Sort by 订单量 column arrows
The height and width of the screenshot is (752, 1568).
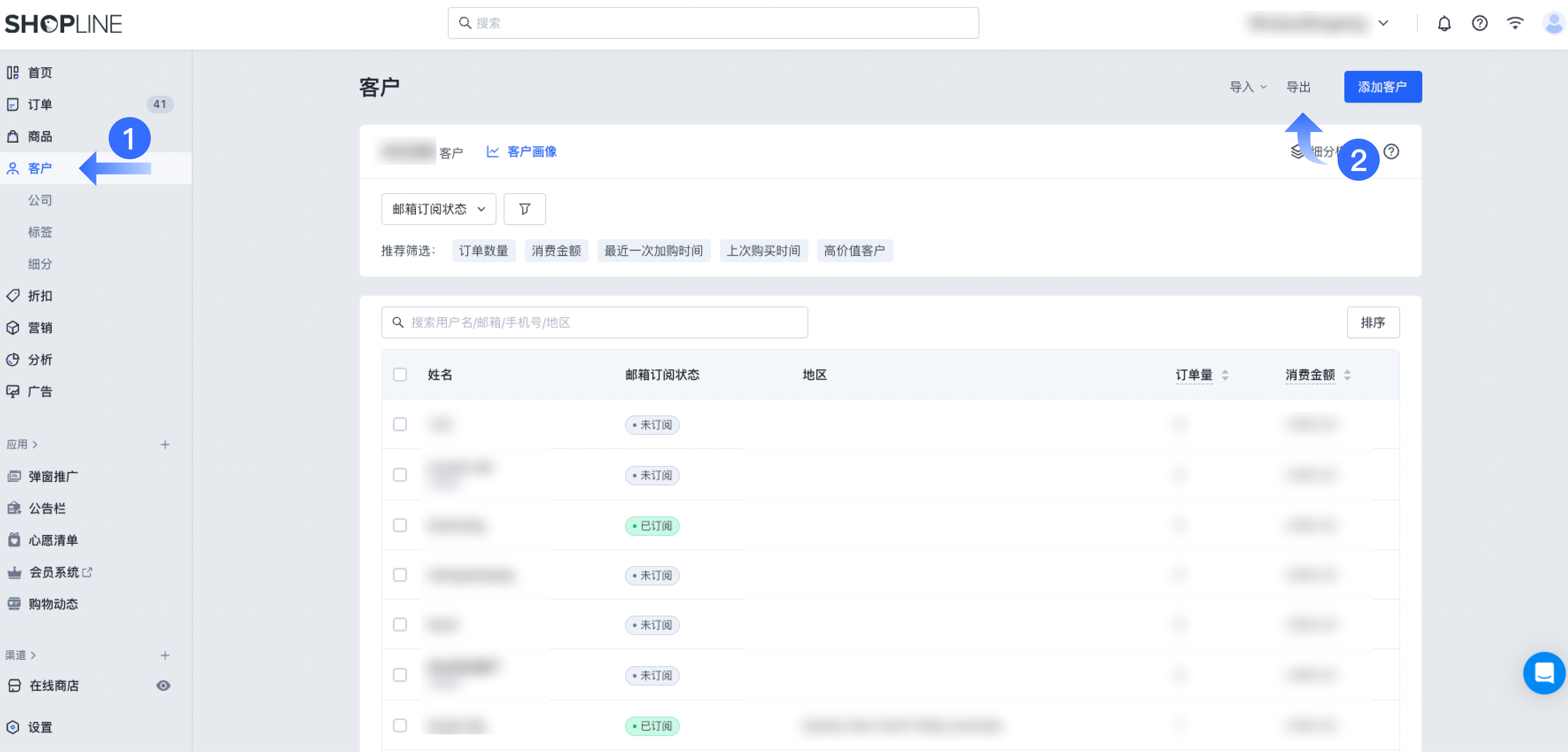coord(1225,375)
